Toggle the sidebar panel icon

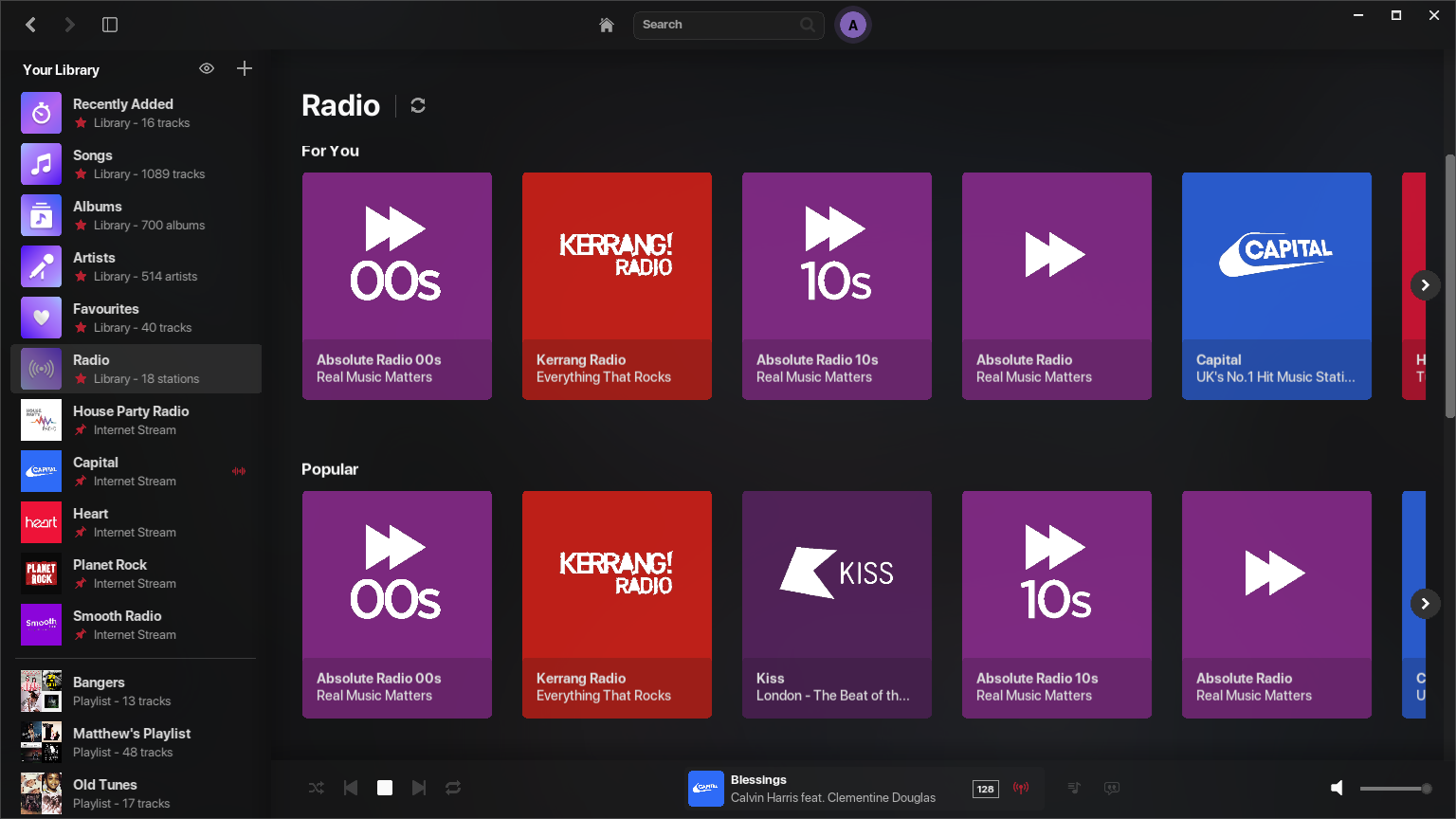click(110, 25)
